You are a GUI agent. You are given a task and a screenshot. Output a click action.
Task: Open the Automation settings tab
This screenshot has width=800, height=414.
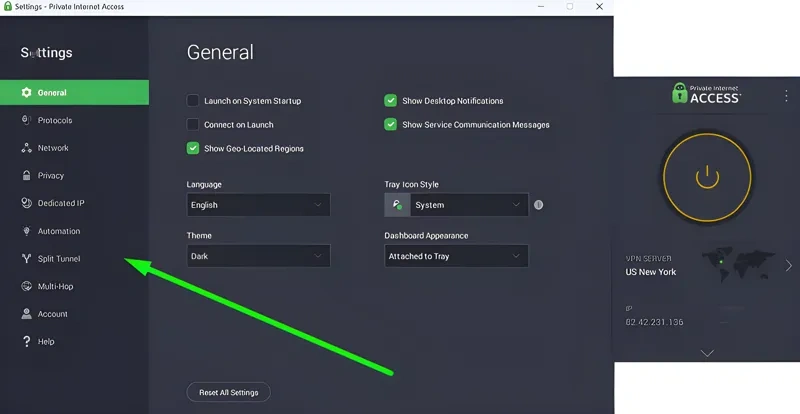(x=74, y=231)
